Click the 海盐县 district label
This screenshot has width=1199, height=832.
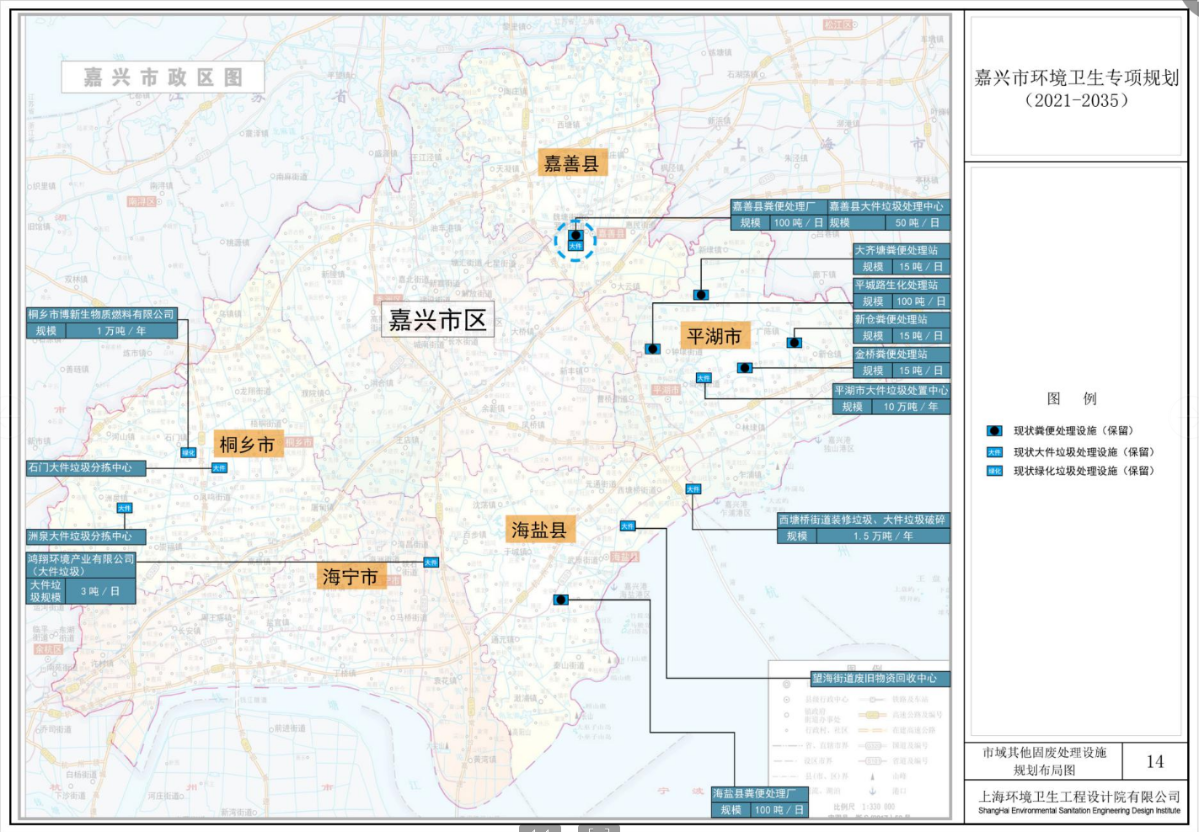click(x=540, y=529)
